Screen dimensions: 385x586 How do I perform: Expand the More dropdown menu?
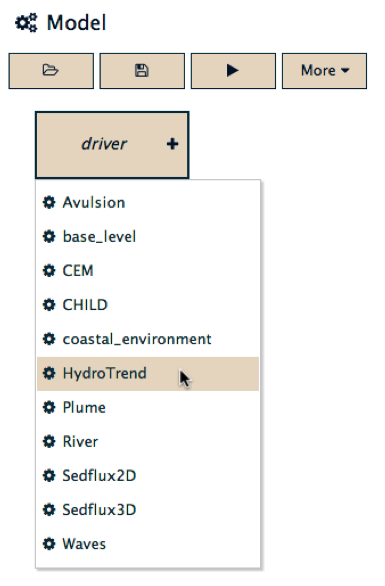(x=324, y=71)
